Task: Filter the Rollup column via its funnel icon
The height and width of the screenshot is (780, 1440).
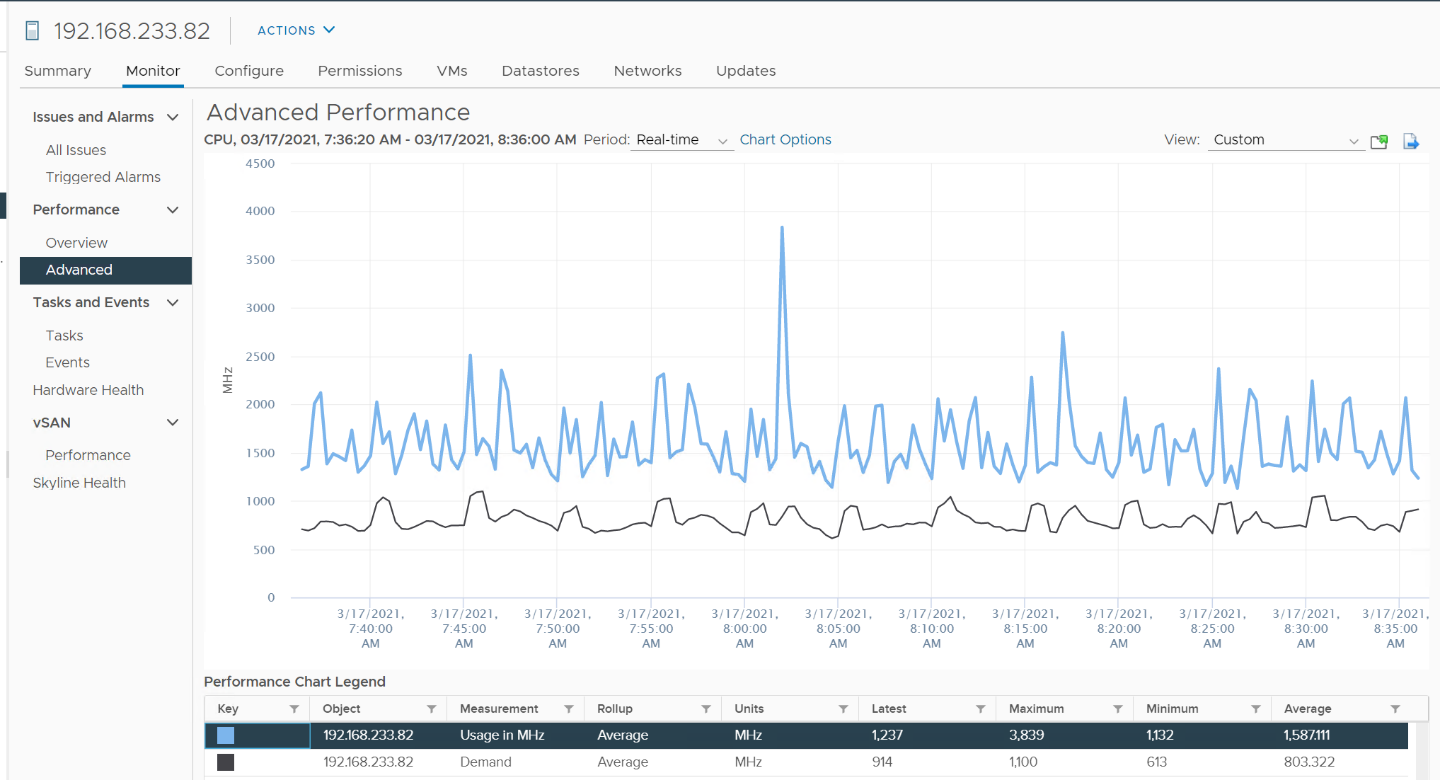Action: click(x=706, y=709)
